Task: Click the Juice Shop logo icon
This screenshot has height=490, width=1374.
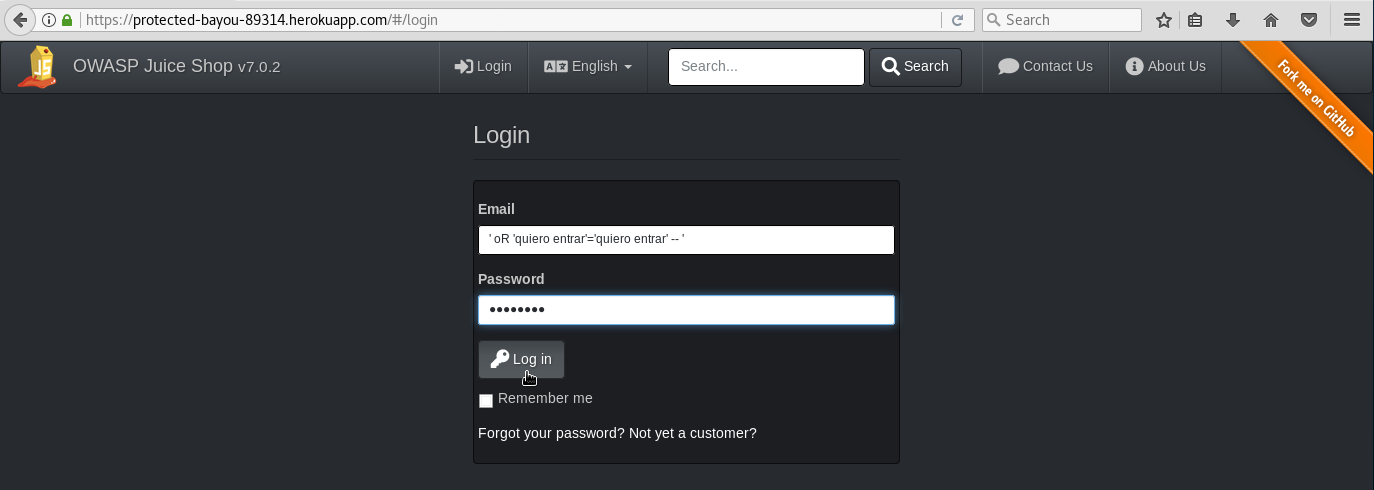Action: [x=39, y=67]
